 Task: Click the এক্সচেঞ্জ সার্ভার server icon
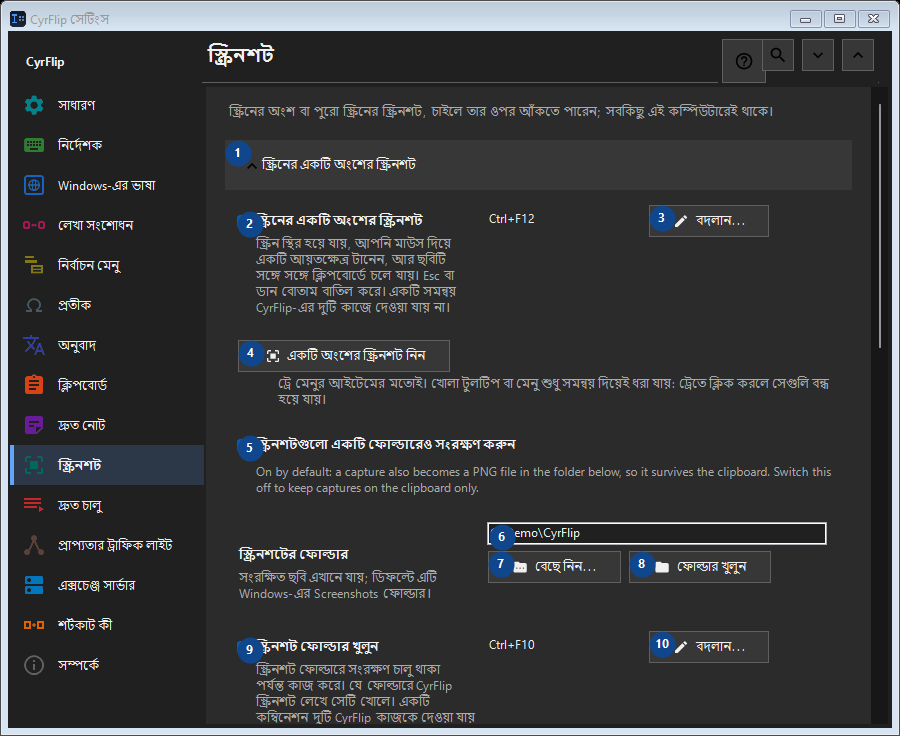[x=34, y=585]
